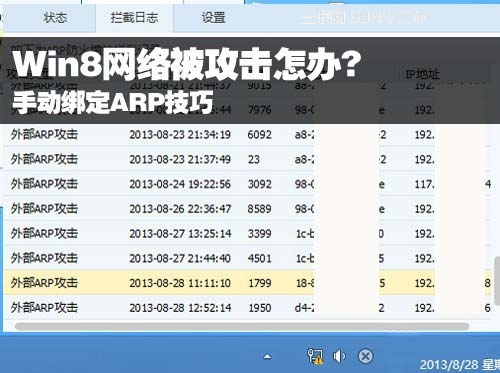Image resolution: width=500 pixels, height=373 pixels.
Task: Click the IP cell starting with 117.
Action: pyautogui.click(x=424, y=184)
